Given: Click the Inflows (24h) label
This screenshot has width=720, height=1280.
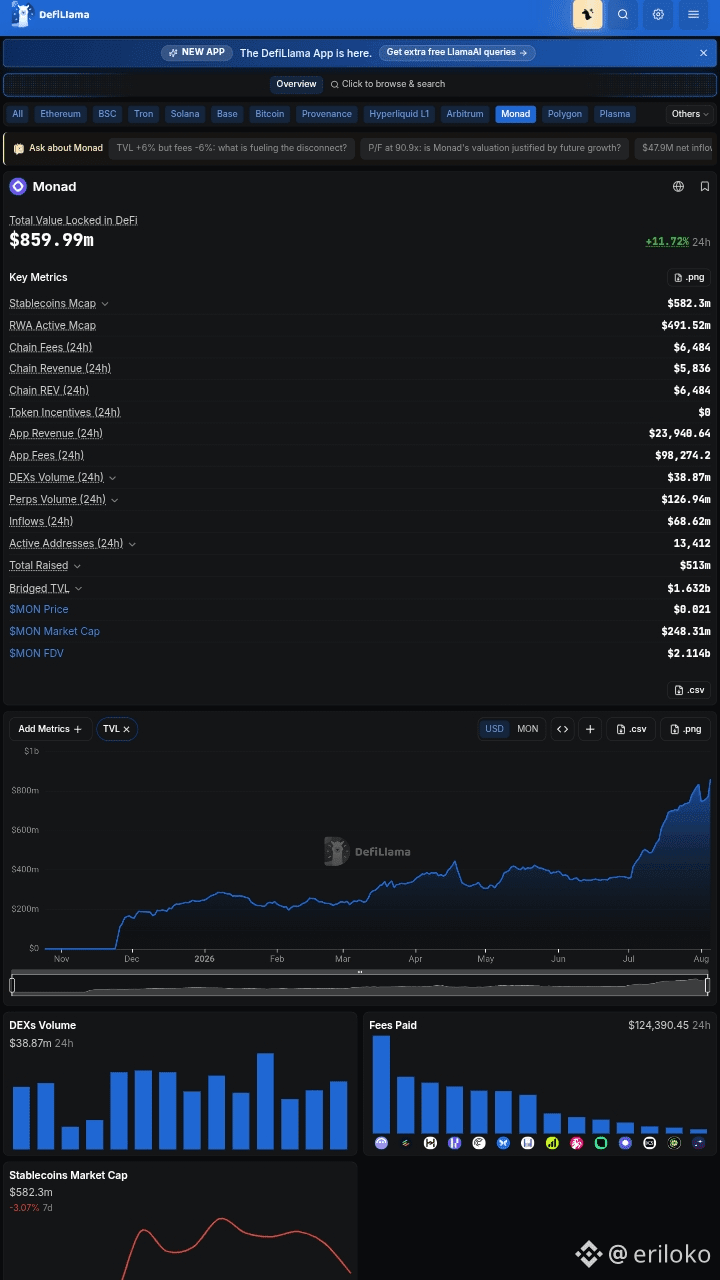Looking at the screenshot, I should [x=41, y=521].
